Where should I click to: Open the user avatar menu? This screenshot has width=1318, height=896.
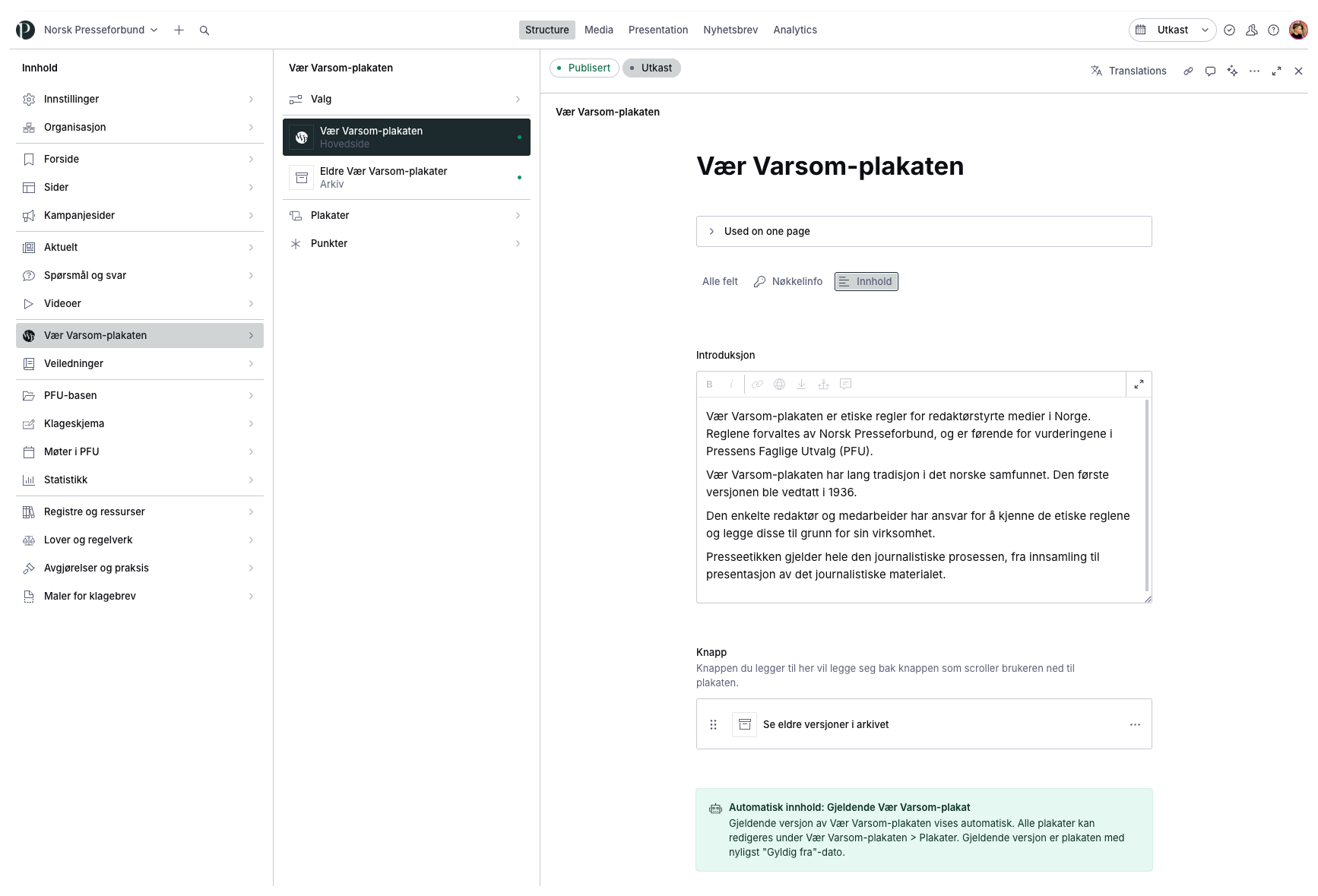tap(1298, 30)
